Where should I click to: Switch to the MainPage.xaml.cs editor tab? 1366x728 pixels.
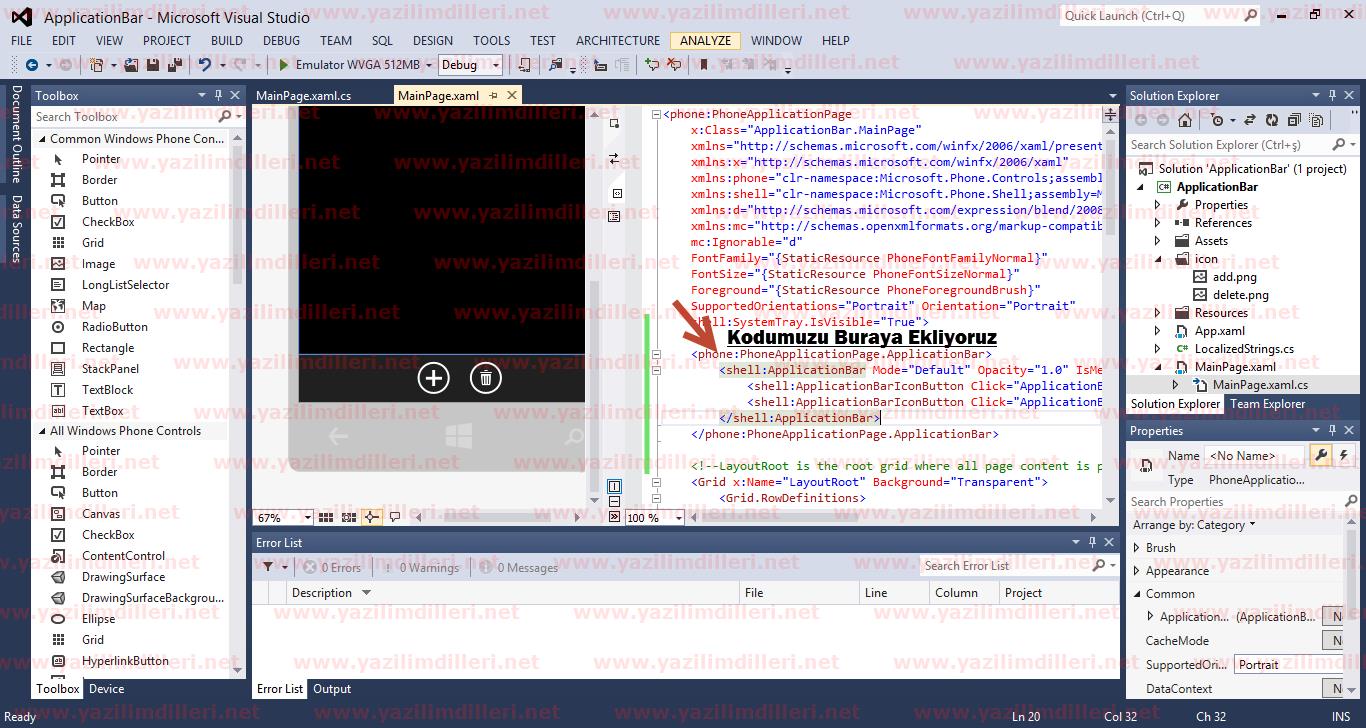pyautogui.click(x=304, y=96)
